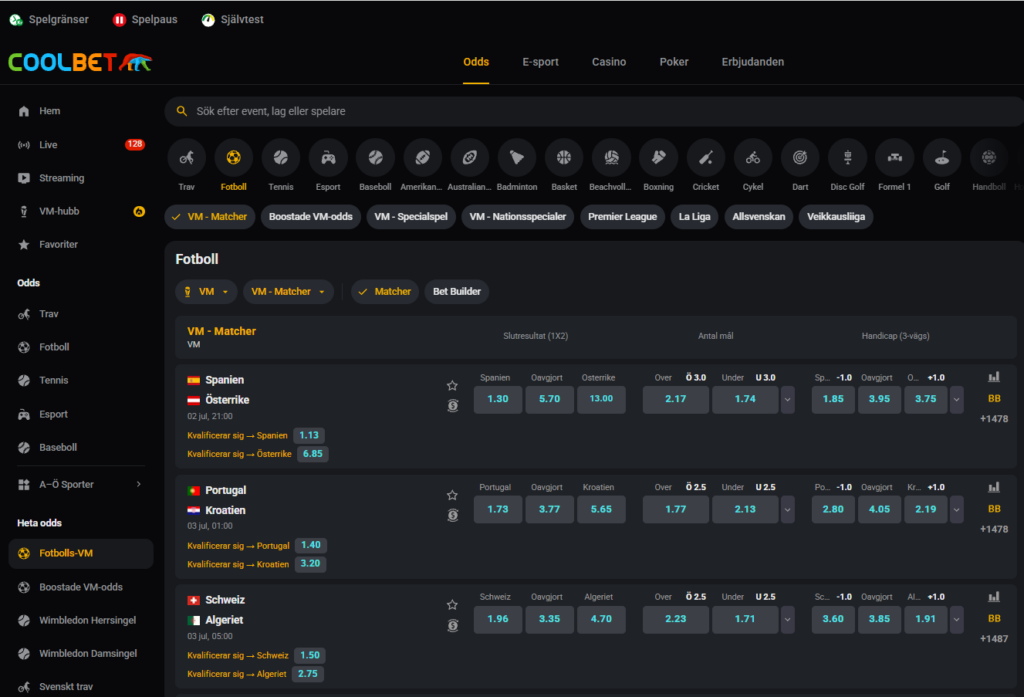
Task: Open Live in the sidebar
Action: pos(81,145)
